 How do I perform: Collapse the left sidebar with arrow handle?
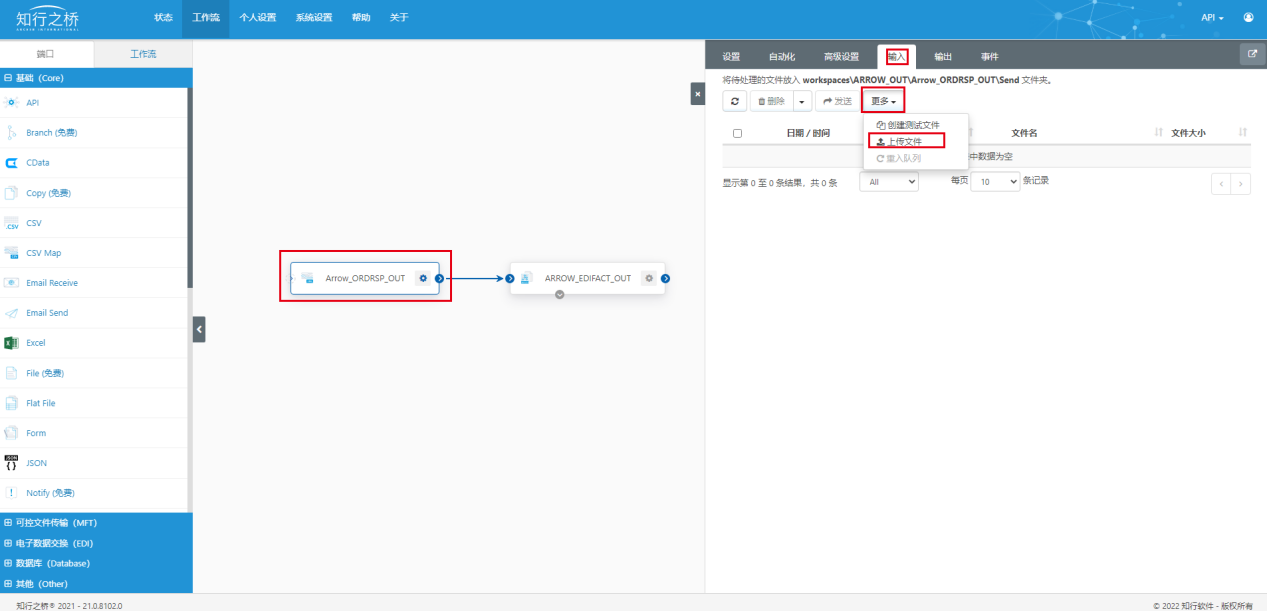199,329
